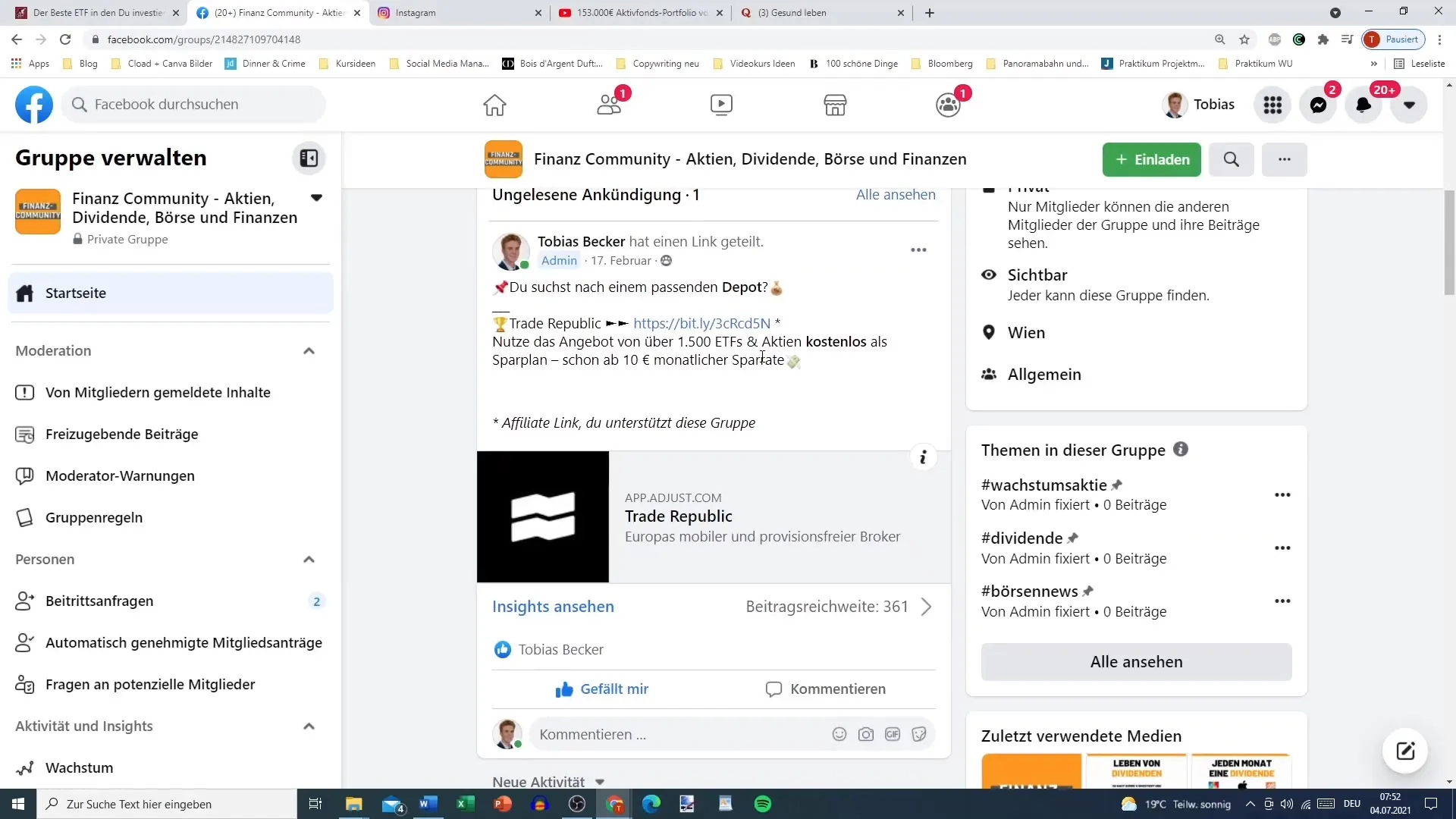The width and height of the screenshot is (1456, 819).
Task: Open the Groups icon in top navigation
Action: pos(948,105)
